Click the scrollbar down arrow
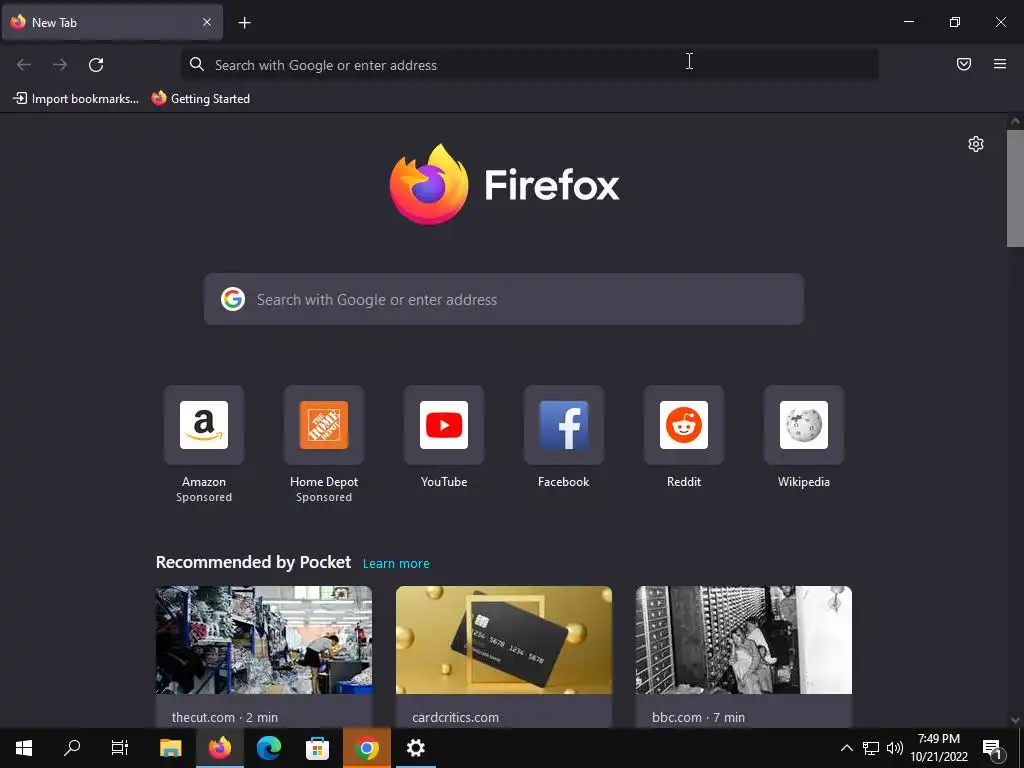The height and width of the screenshot is (768, 1024). [x=1015, y=720]
